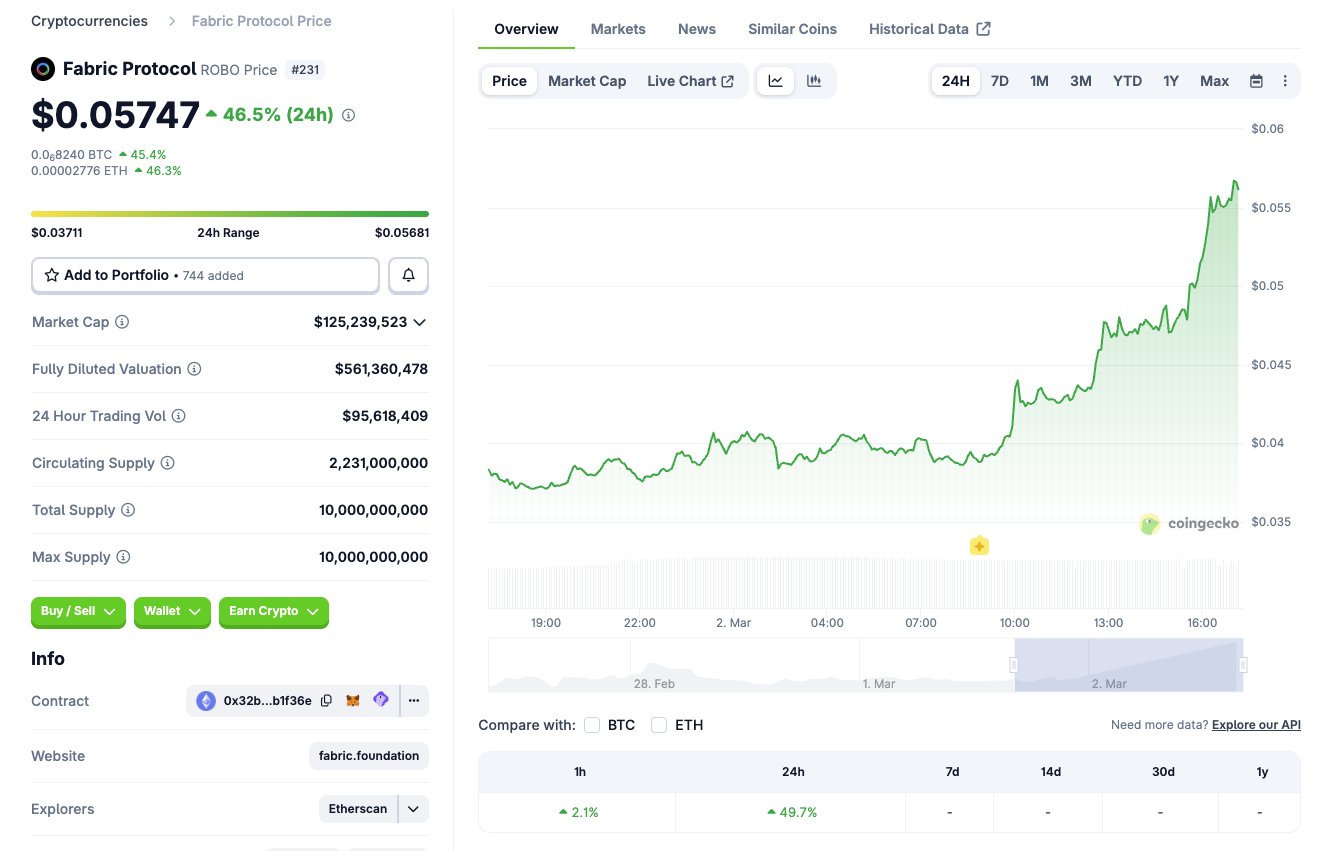1317x851 pixels.
Task: Copy the contract address
Action: point(326,701)
